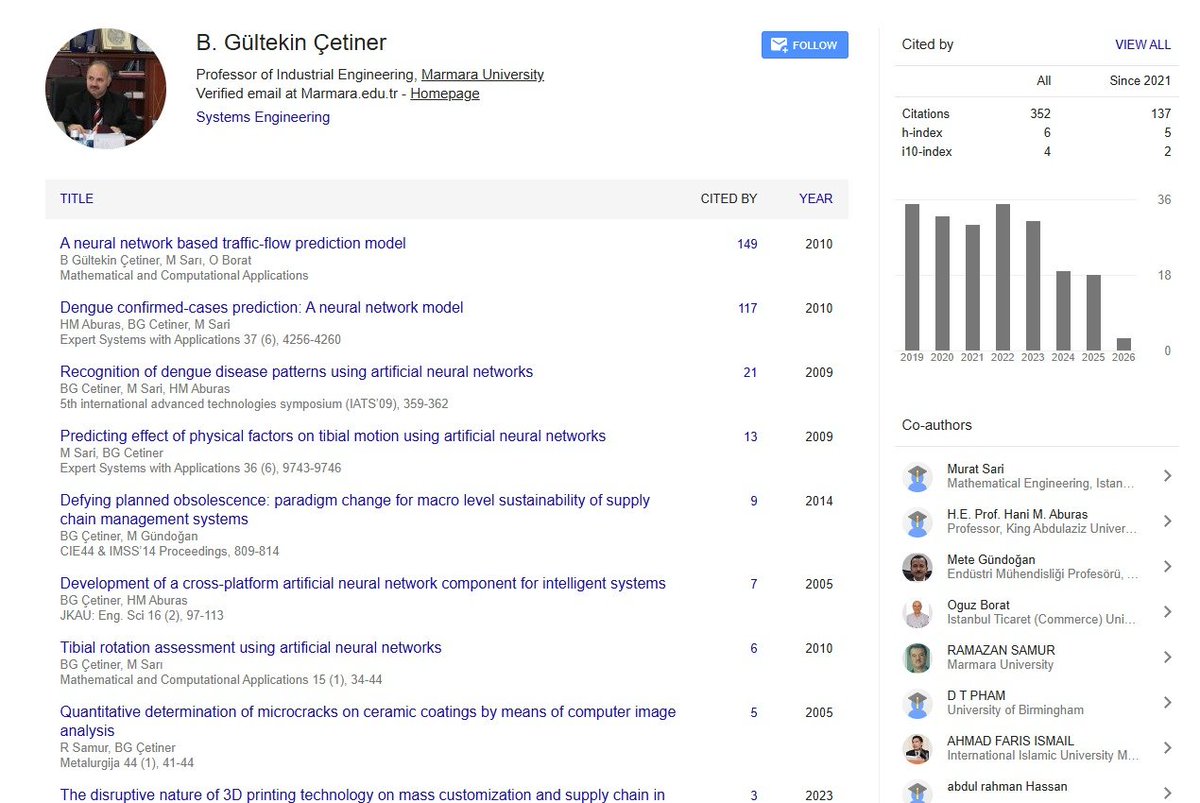Open the Defying planned obsolescence paper
The width and height of the screenshot is (1200, 803).
click(x=355, y=509)
